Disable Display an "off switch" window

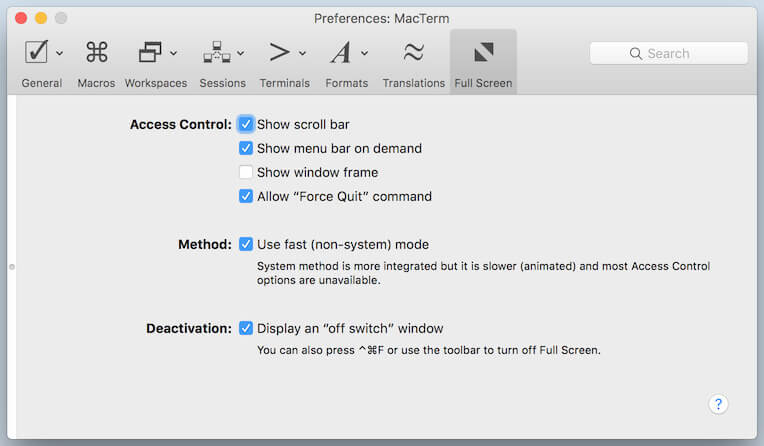click(246, 328)
